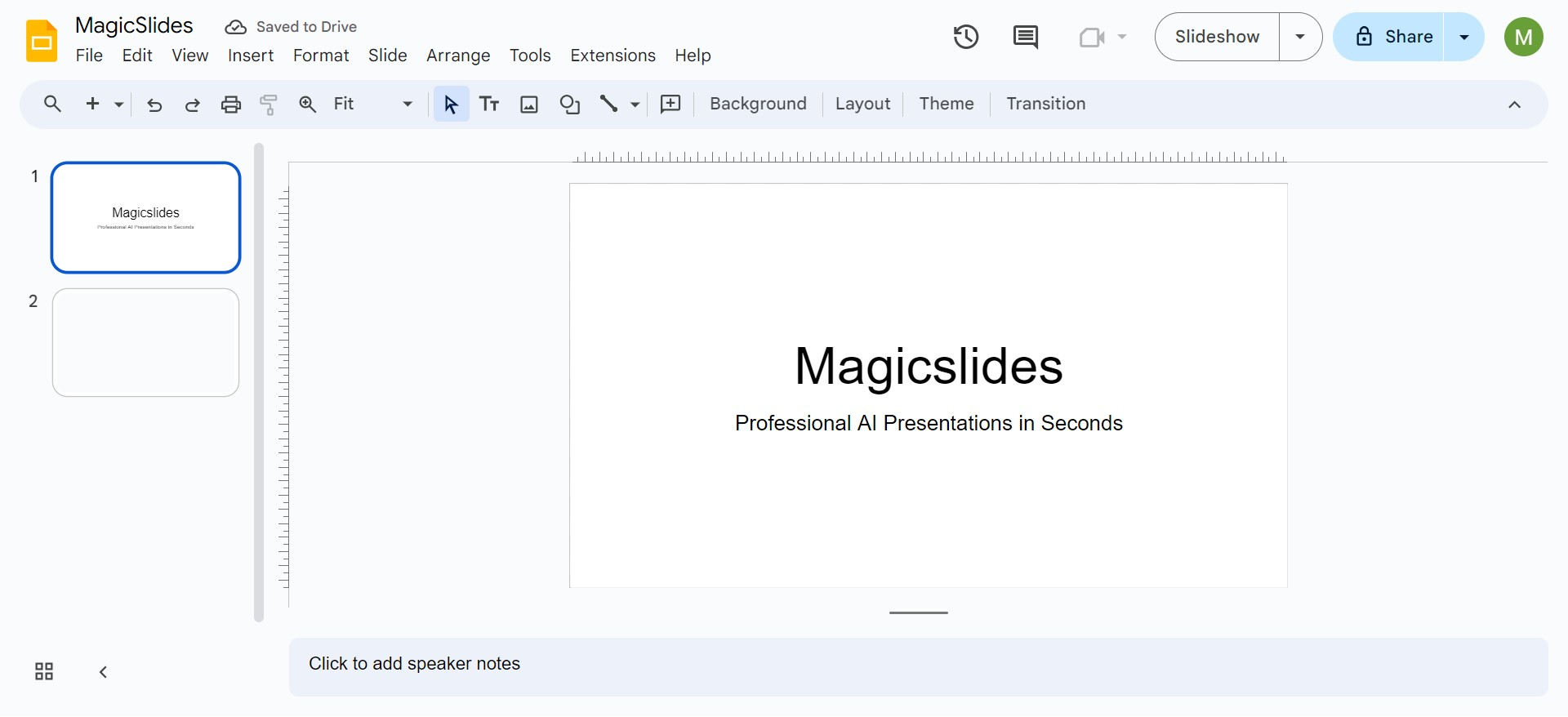Click the insert image icon
The width and height of the screenshot is (1568, 717).
529,105
